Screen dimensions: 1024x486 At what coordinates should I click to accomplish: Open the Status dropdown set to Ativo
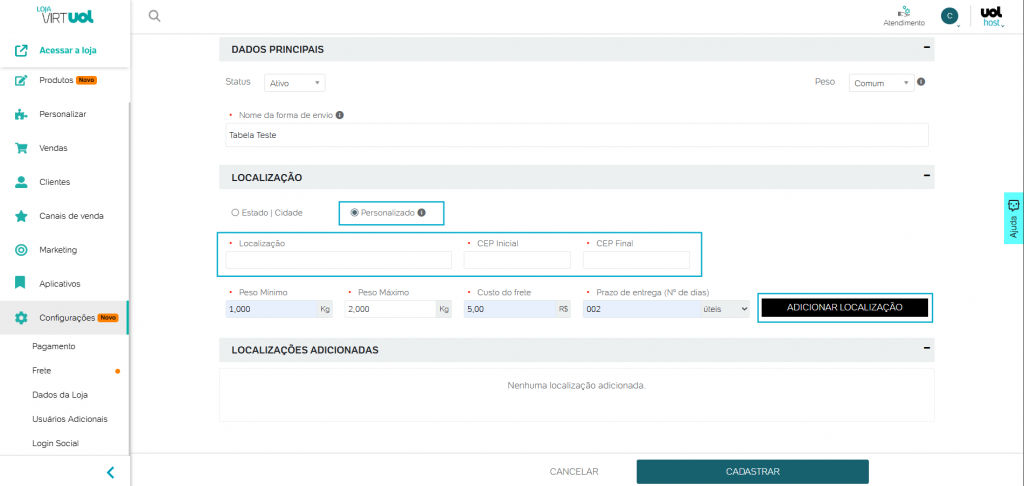(294, 84)
